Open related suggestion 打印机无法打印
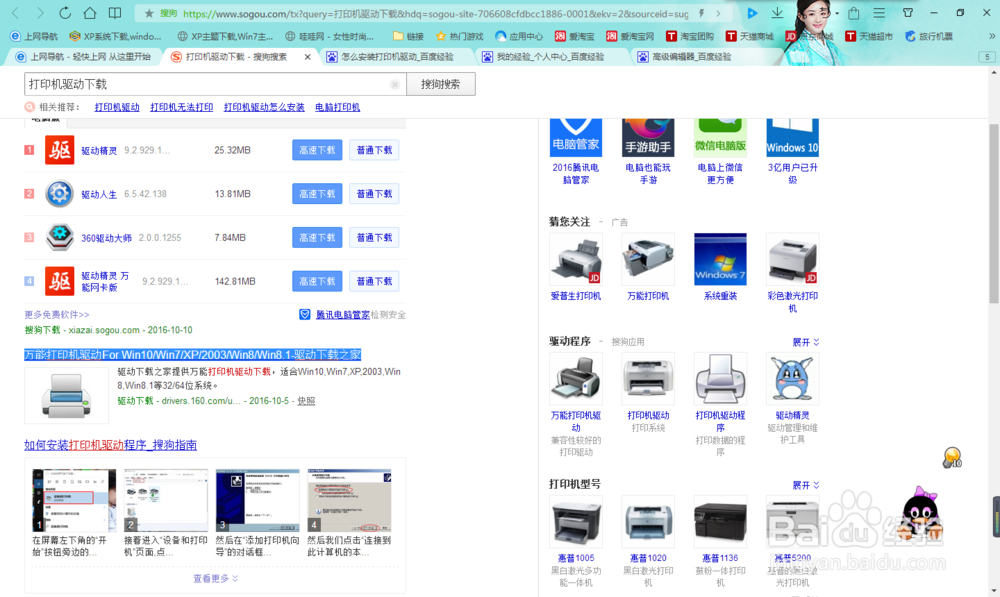1000x597 pixels. (182, 107)
